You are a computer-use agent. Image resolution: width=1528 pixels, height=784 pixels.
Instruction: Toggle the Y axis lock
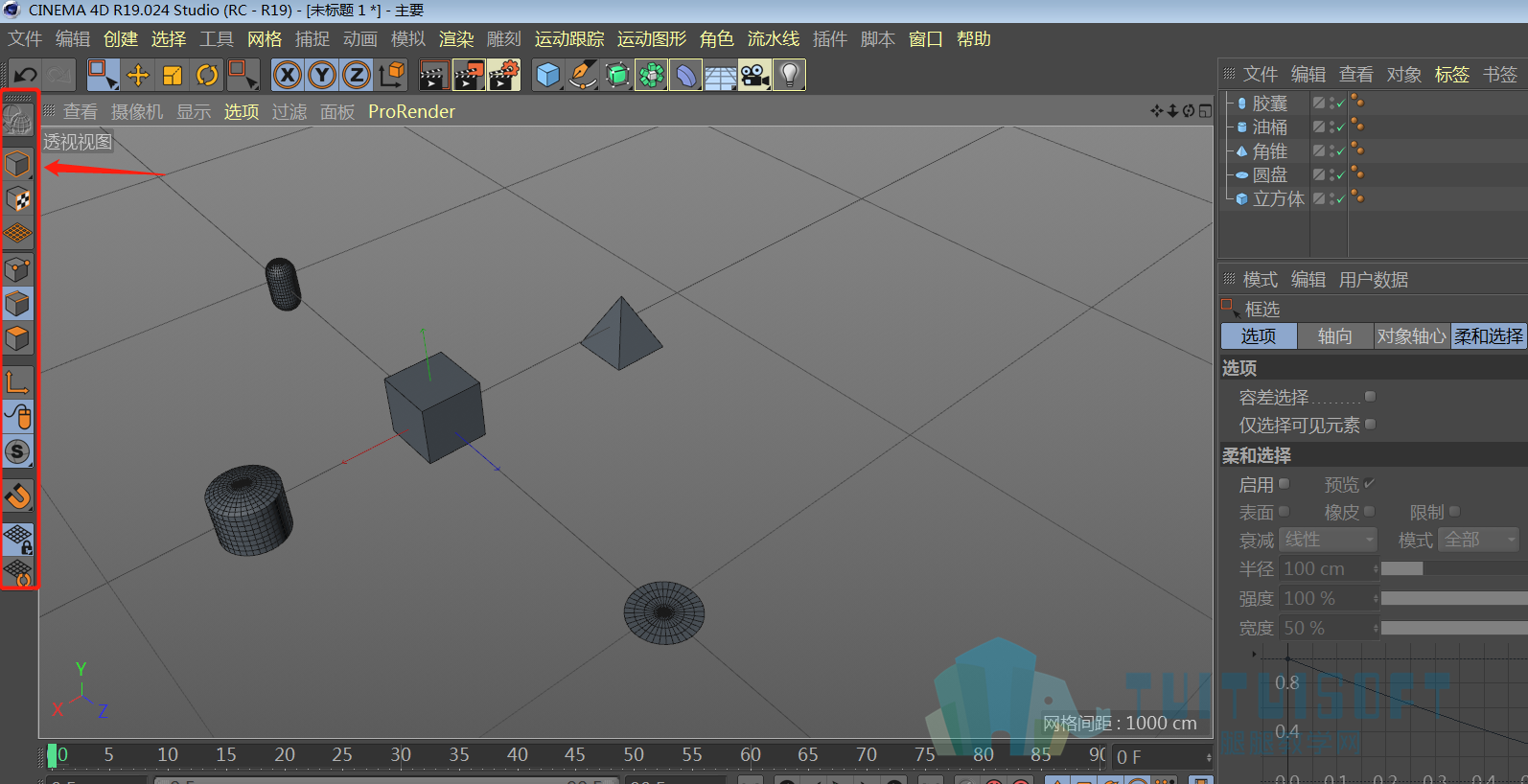point(322,75)
